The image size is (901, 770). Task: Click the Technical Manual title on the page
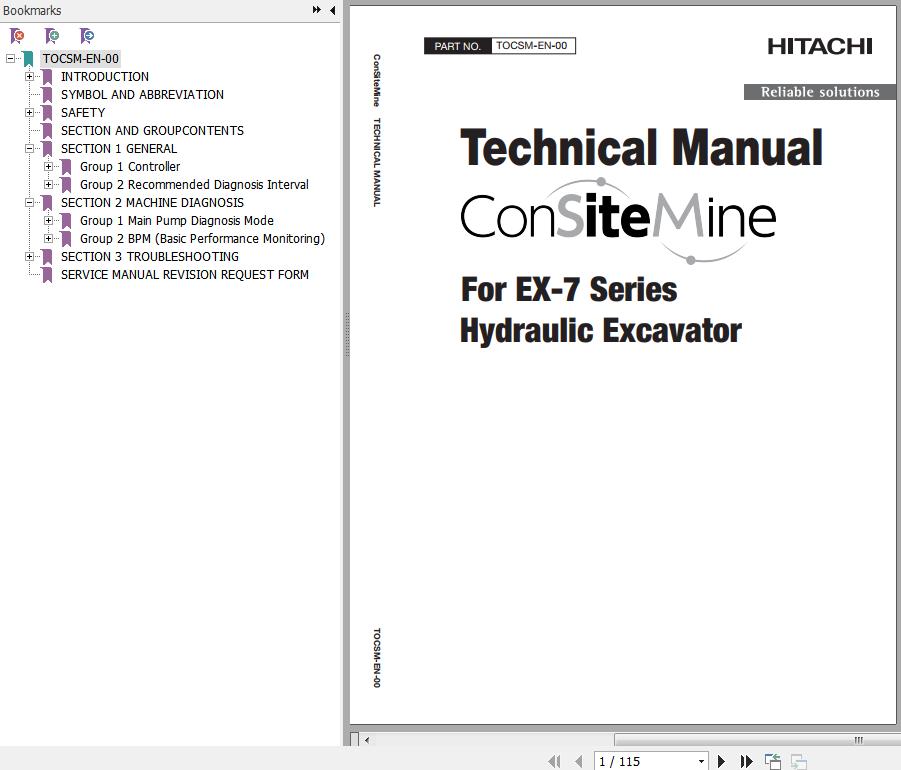[641, 148]
